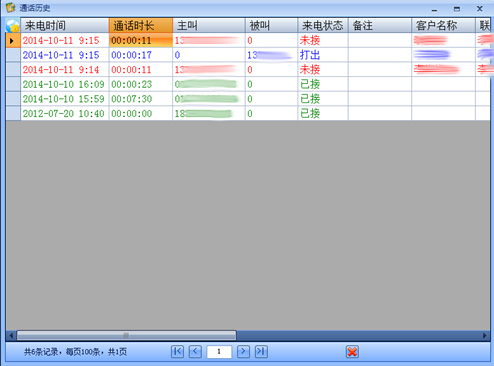Select the cell 2014-10-10 15:59
The height and width of the screenshot is (366, 494).
[x=65, y=99]
